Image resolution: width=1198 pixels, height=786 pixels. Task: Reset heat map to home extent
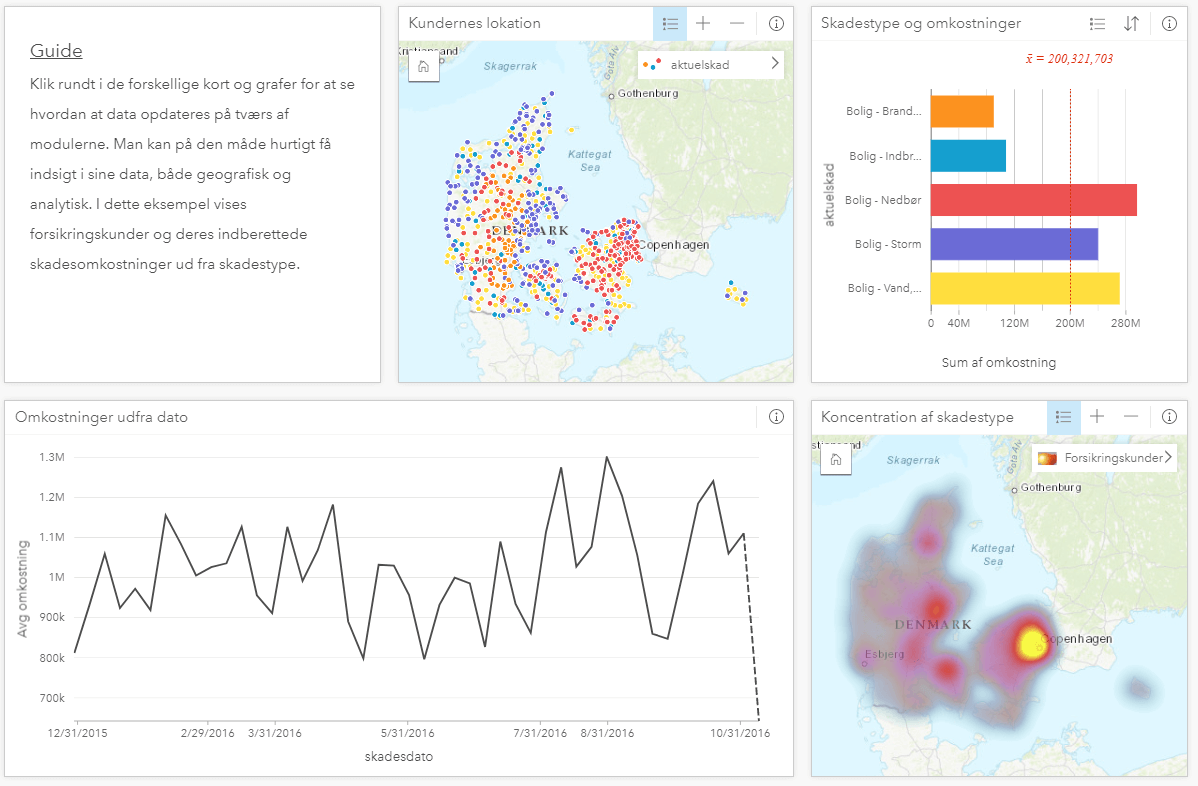coord(836,460)
